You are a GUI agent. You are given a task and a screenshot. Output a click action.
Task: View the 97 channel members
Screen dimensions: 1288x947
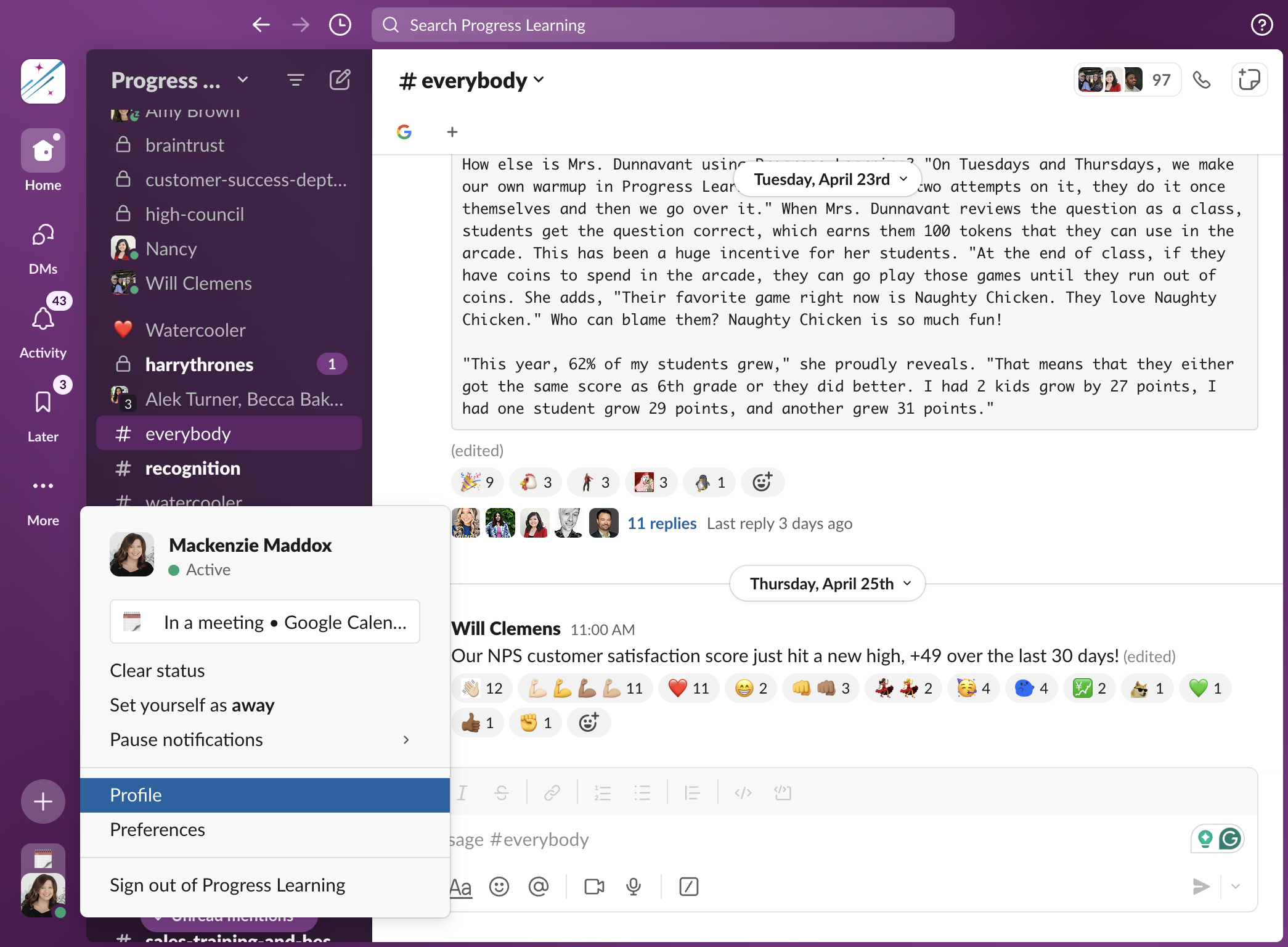tap(1128, 80)
